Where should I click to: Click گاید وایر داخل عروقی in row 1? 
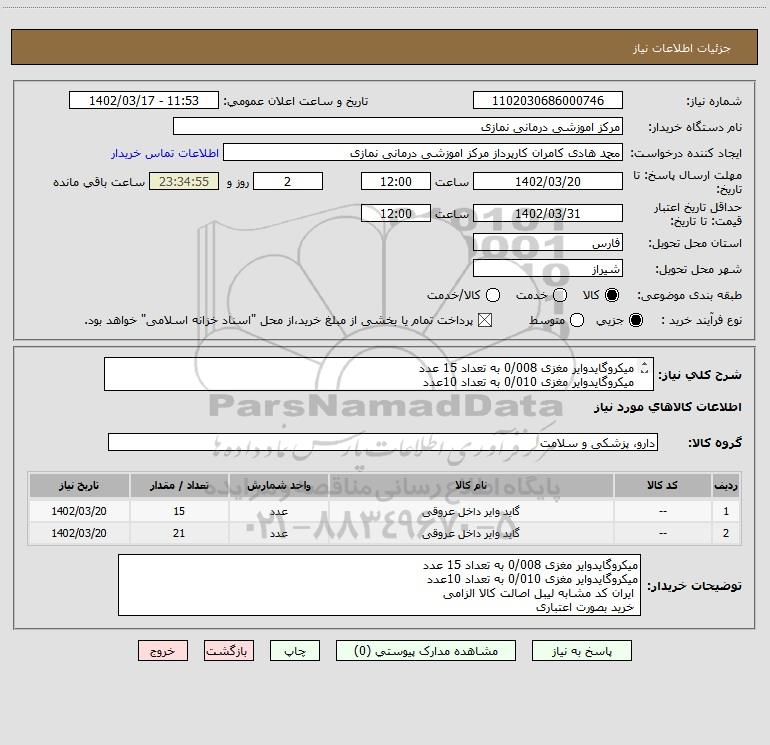[470, 511]
